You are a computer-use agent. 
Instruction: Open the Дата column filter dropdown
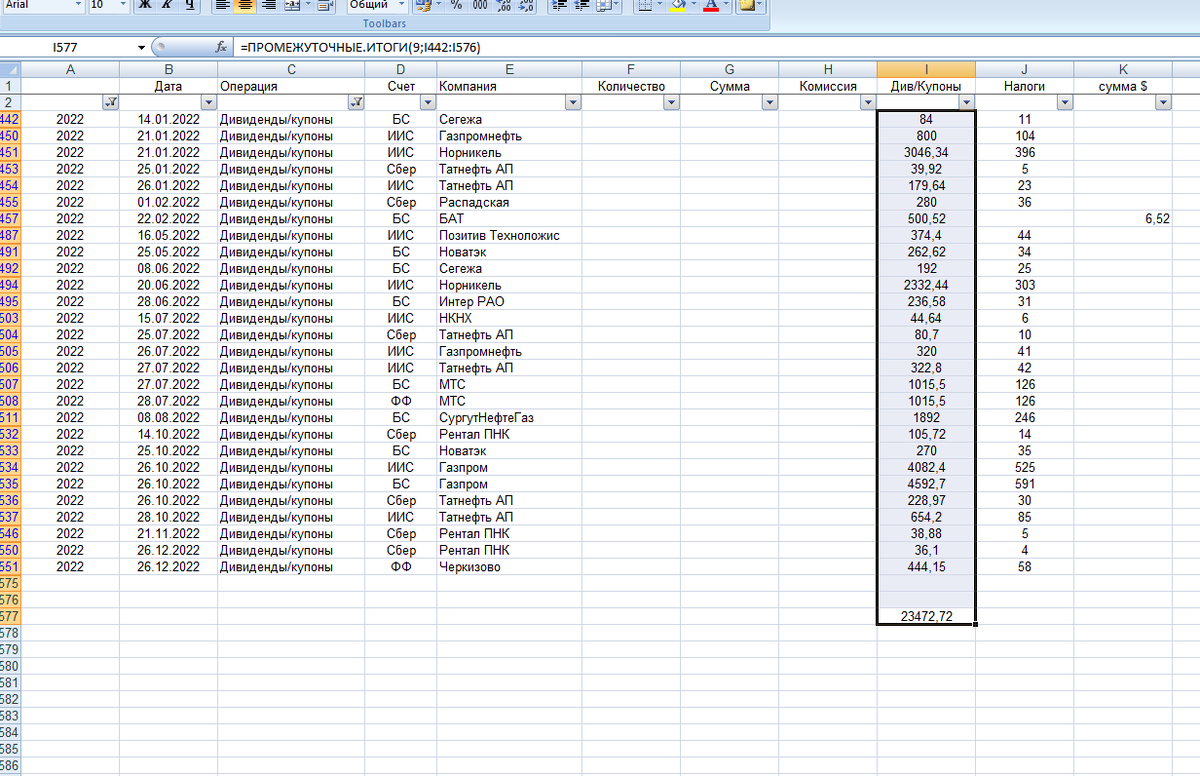point(208,102)
